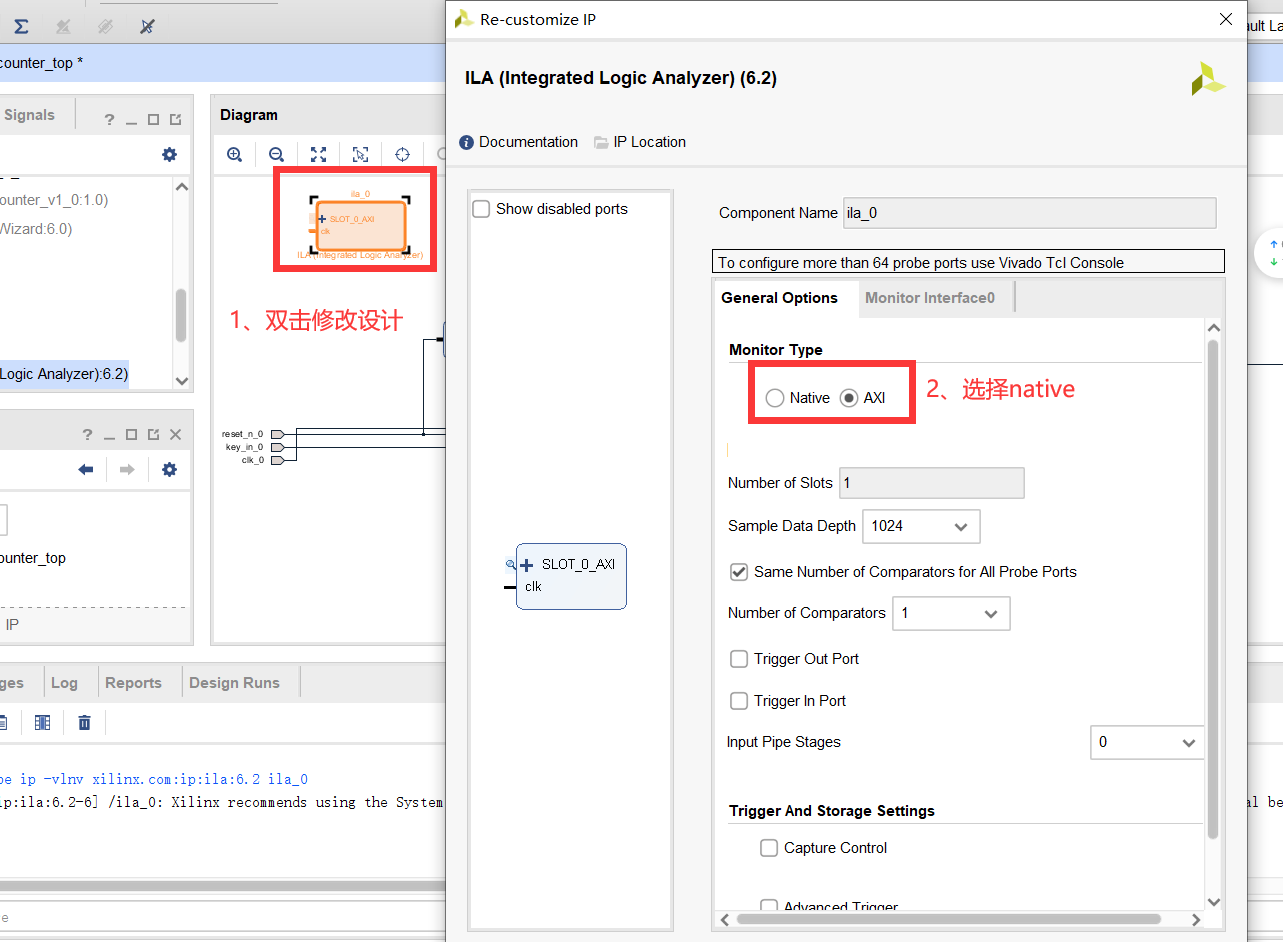Zoom out on the Diagram
Image resolution: width=1283 pixels, height=942 pixels.
coord(276,154)
